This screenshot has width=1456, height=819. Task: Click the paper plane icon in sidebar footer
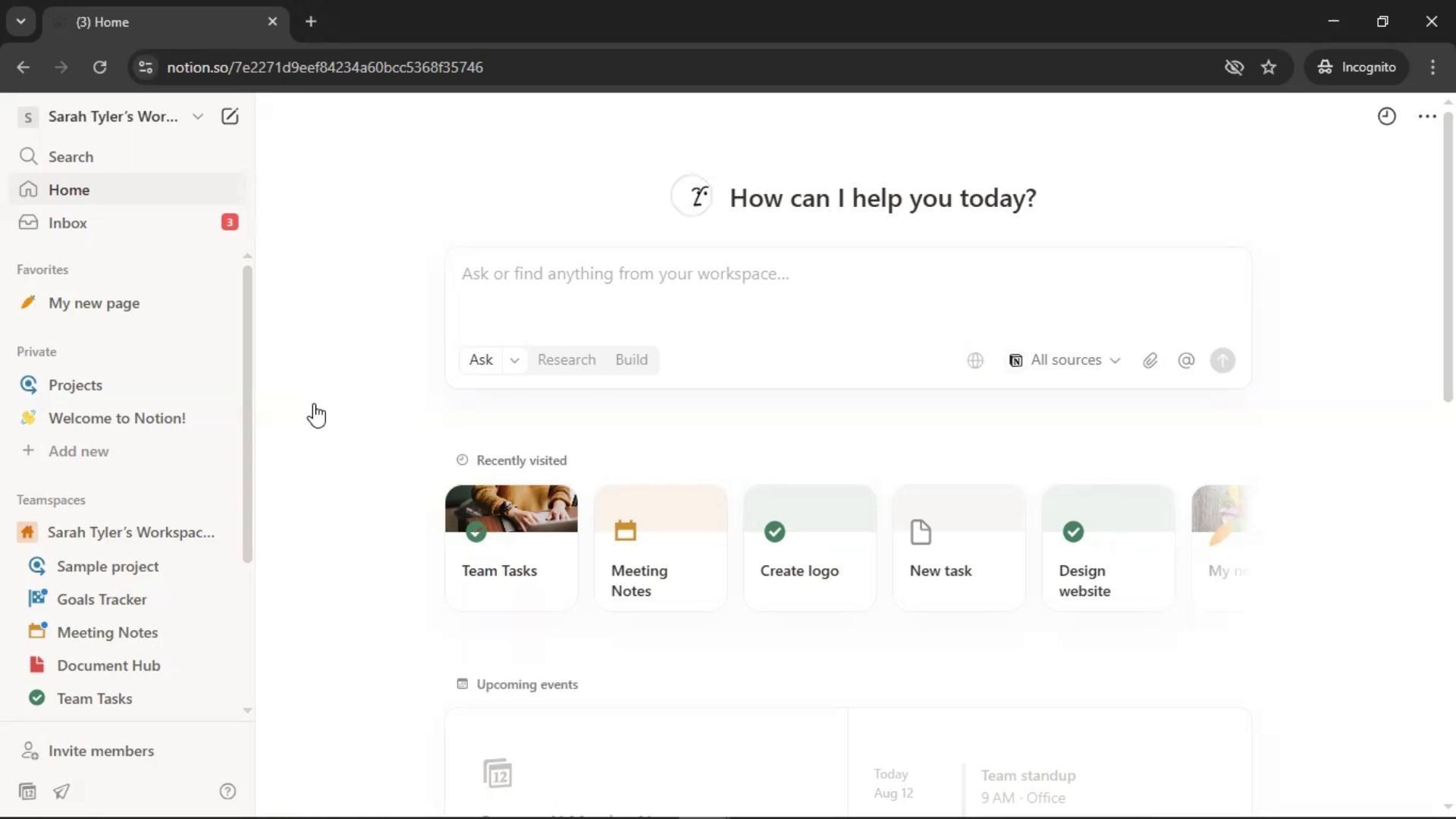coord(61,791)
